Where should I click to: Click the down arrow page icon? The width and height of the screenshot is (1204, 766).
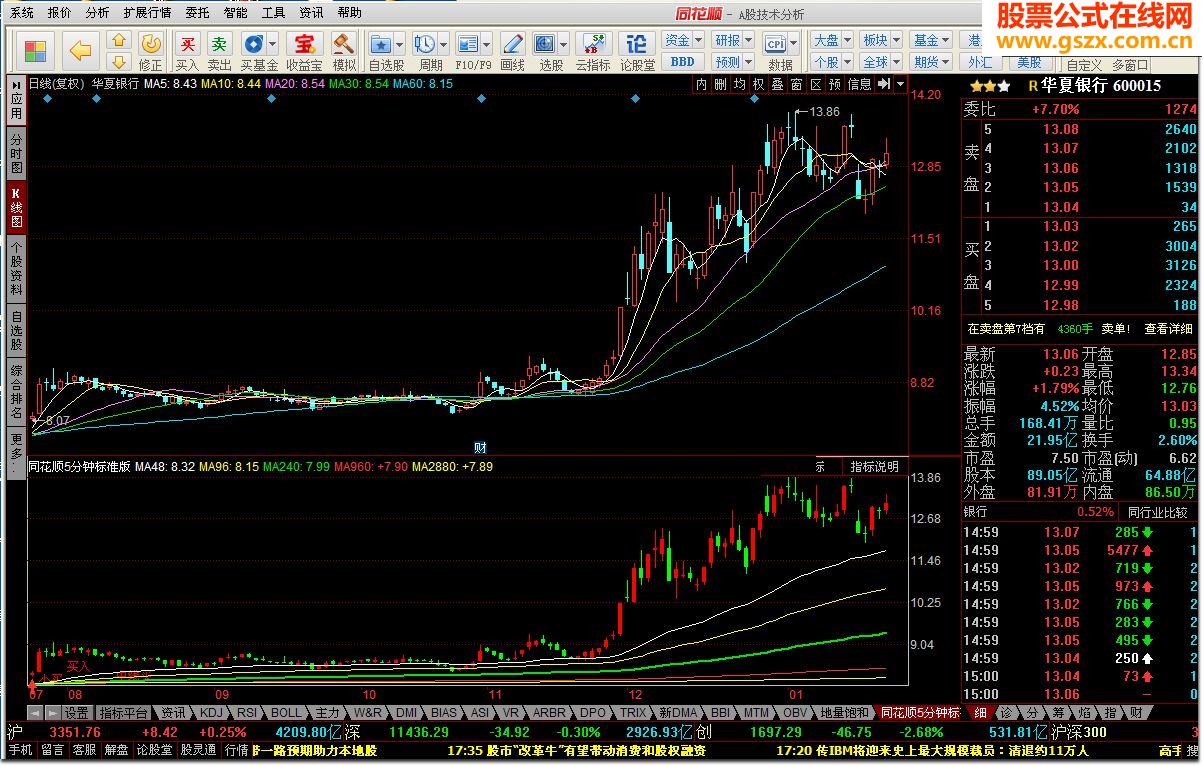119,63
